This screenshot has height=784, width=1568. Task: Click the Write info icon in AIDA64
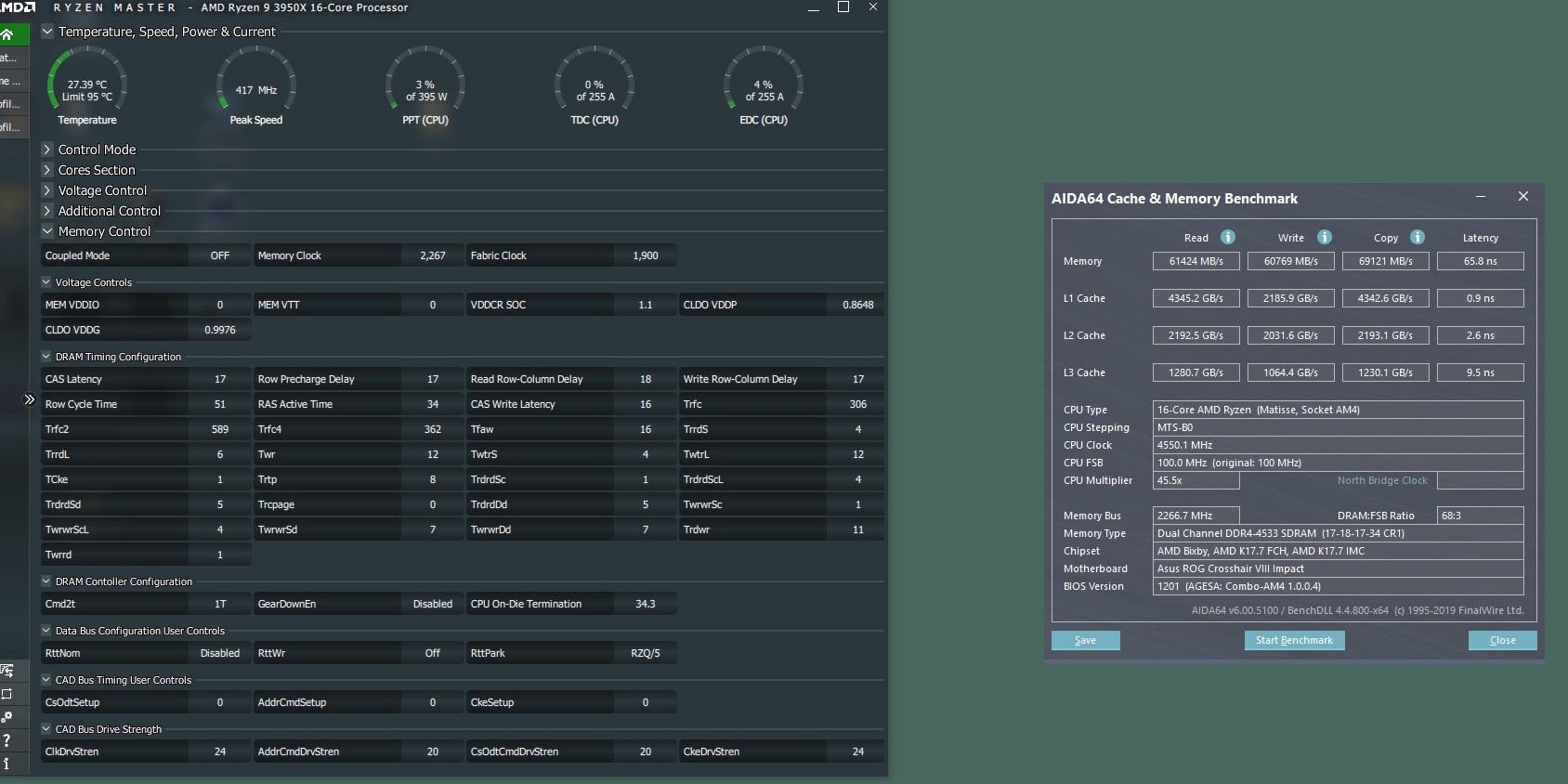tap(1325, 237)
